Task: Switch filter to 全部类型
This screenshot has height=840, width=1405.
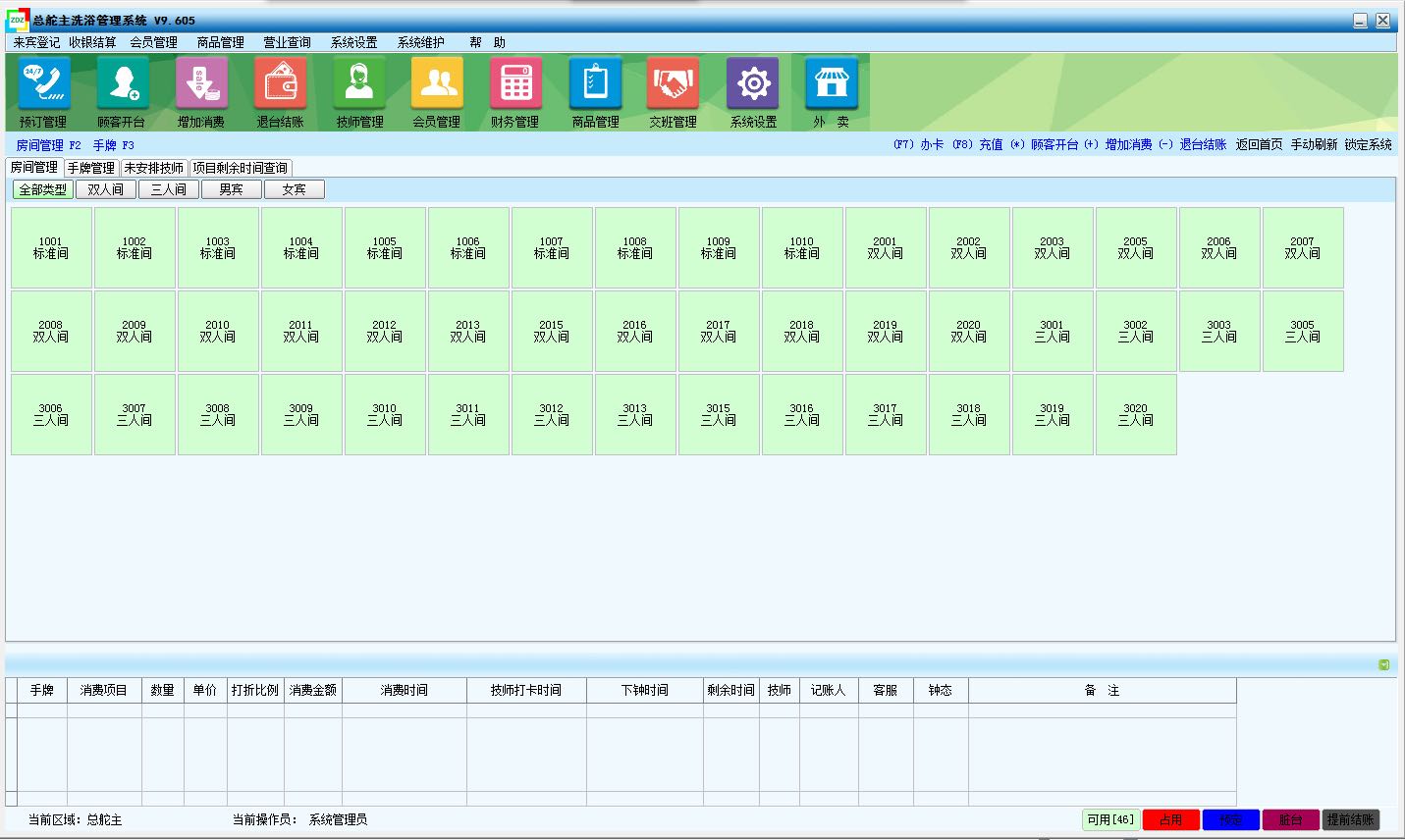Action: pos(43,189)
